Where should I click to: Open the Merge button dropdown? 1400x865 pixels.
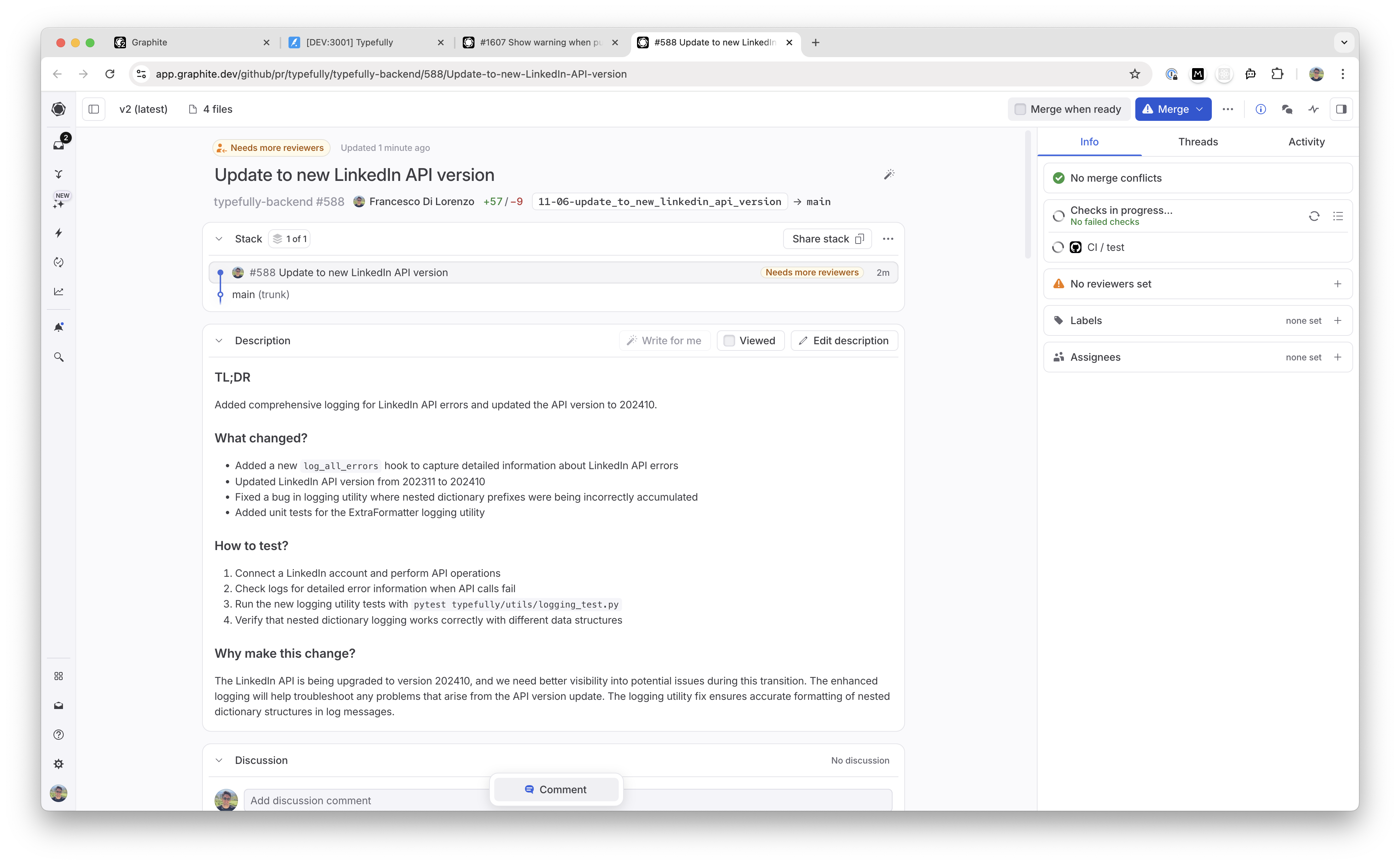pyautogui.click(x=1199, y=109)
